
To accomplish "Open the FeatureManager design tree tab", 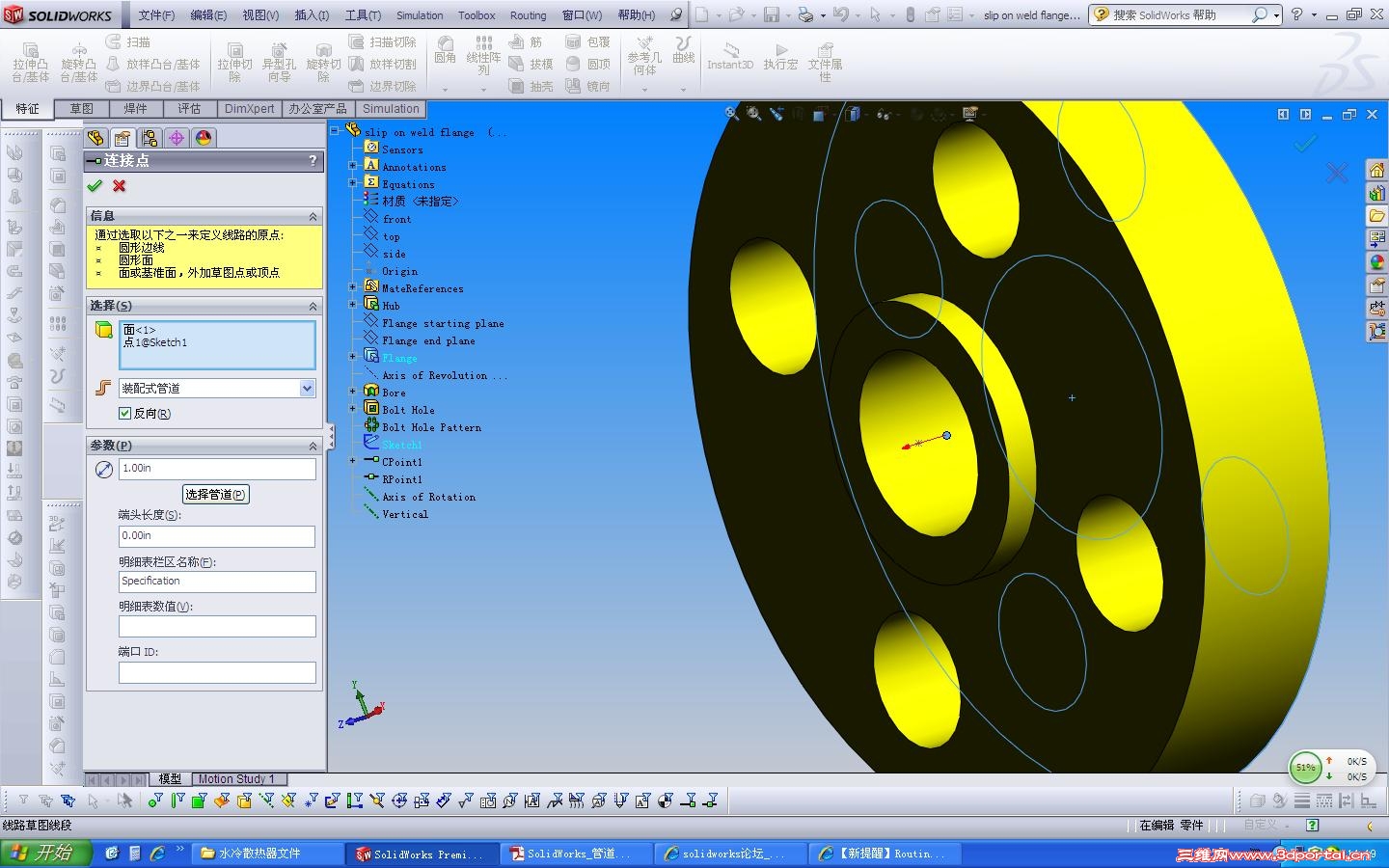I will [x=95, y=138].
